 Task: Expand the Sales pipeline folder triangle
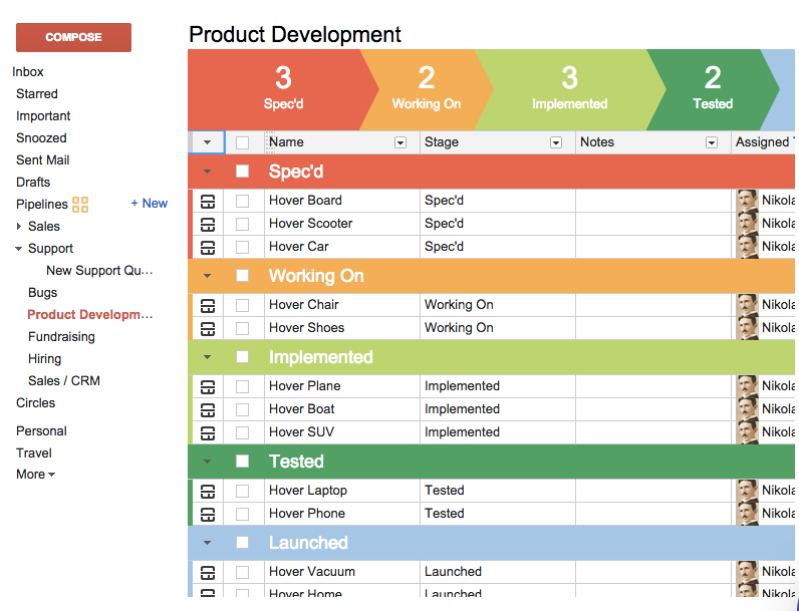click(19, 227)
